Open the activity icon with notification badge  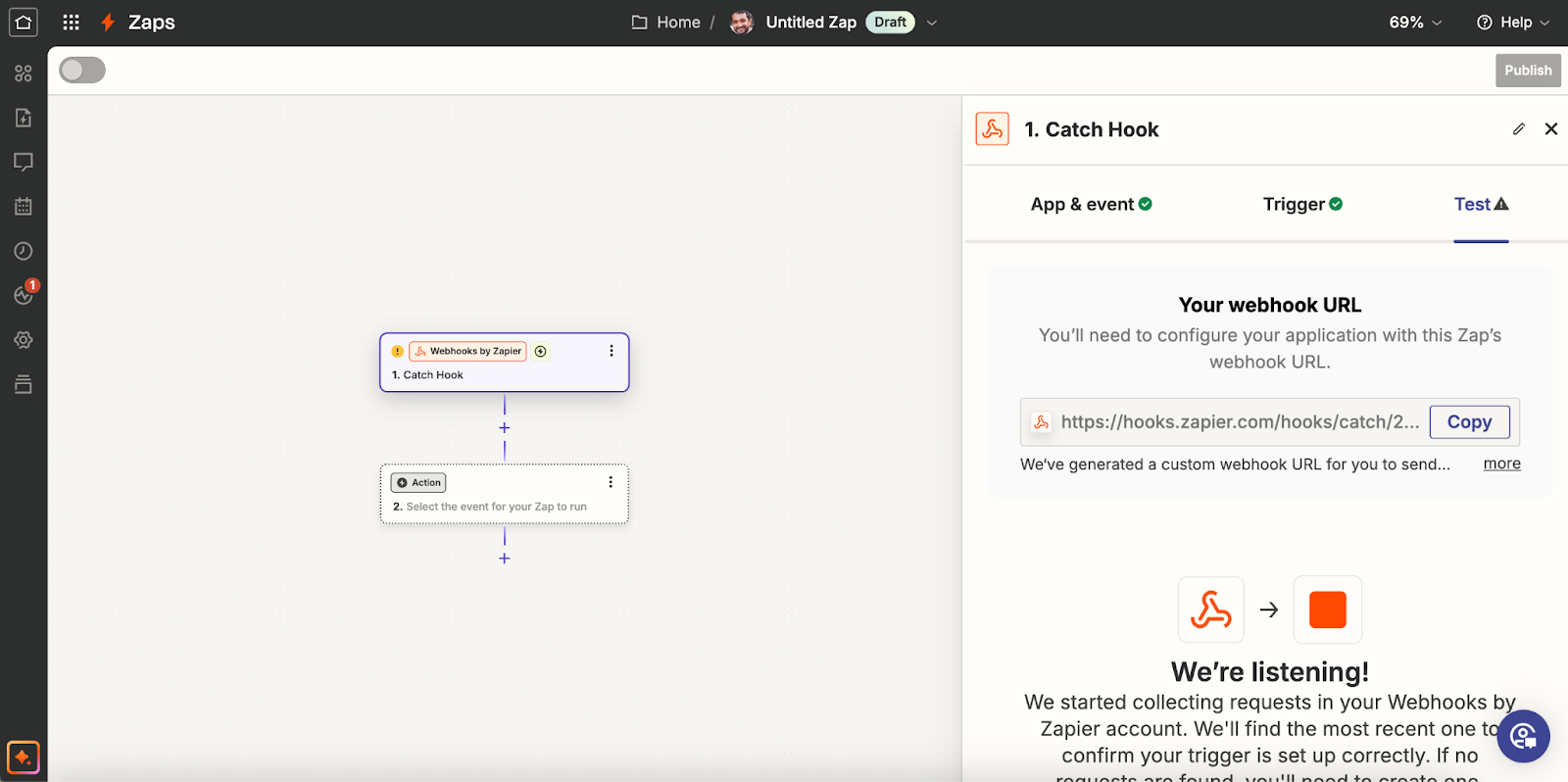pos(24,294)
